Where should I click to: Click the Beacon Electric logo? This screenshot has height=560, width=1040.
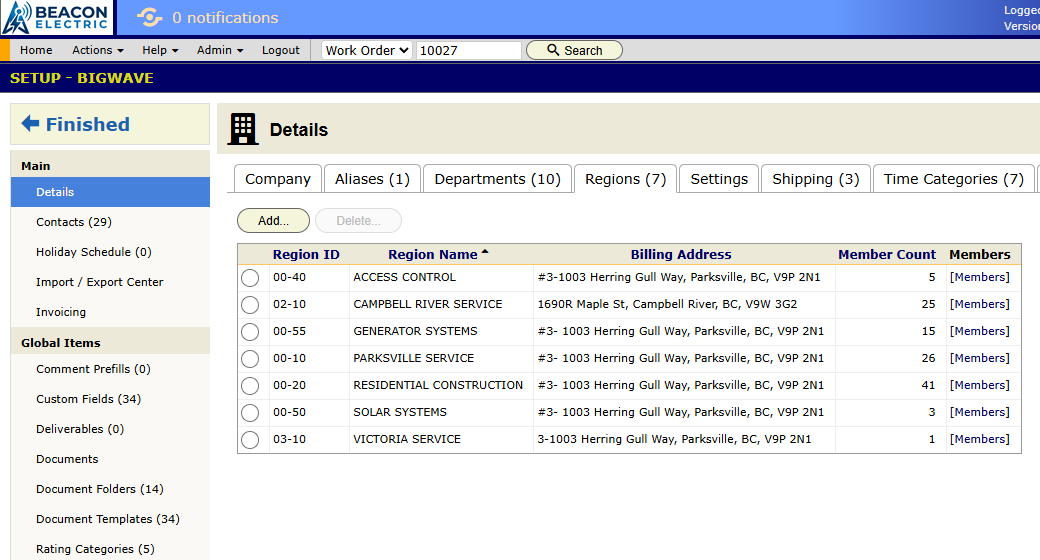coord(56,17)
